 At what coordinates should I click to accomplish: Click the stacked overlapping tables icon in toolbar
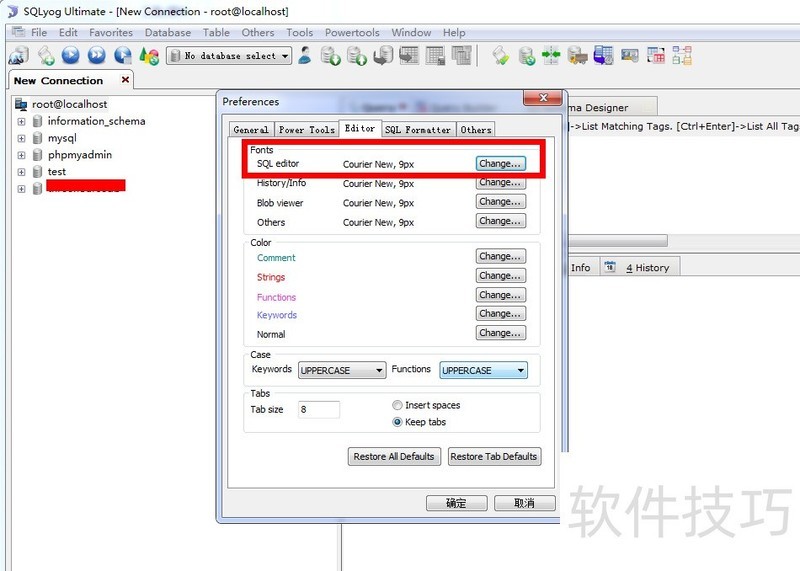pyautogui.click(x=462, y=55)
